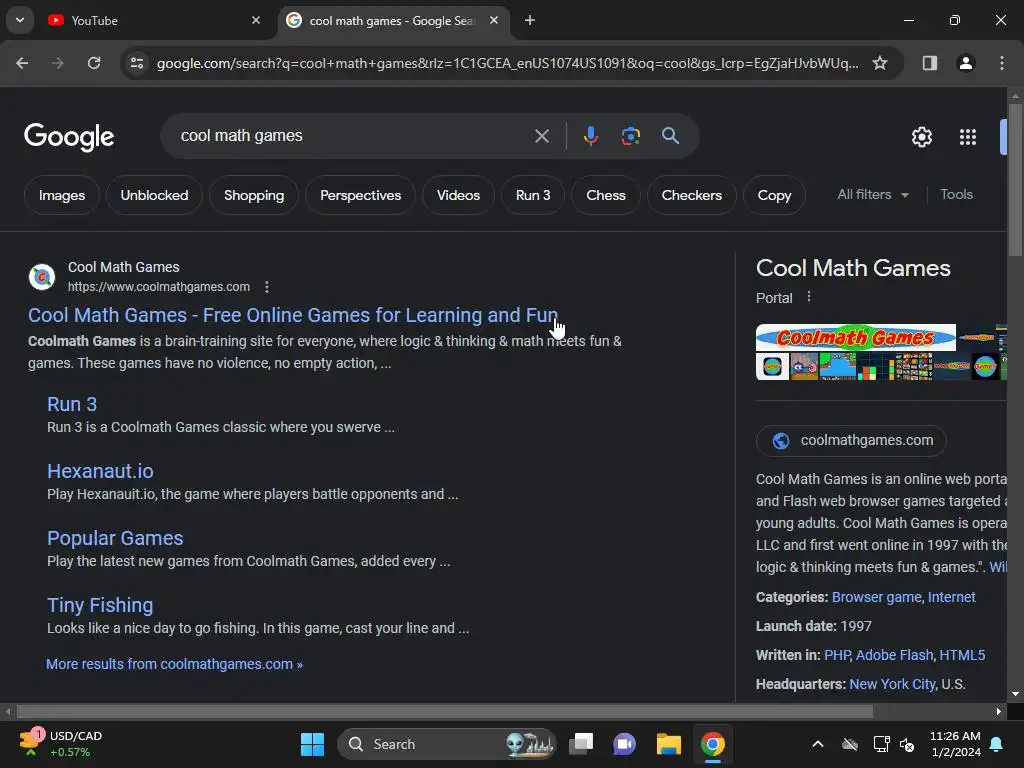This screenshot has height=768, width=1024.
Task: Show hidden system tray icons
Action: pyautogui.click(x=817, y=744)
